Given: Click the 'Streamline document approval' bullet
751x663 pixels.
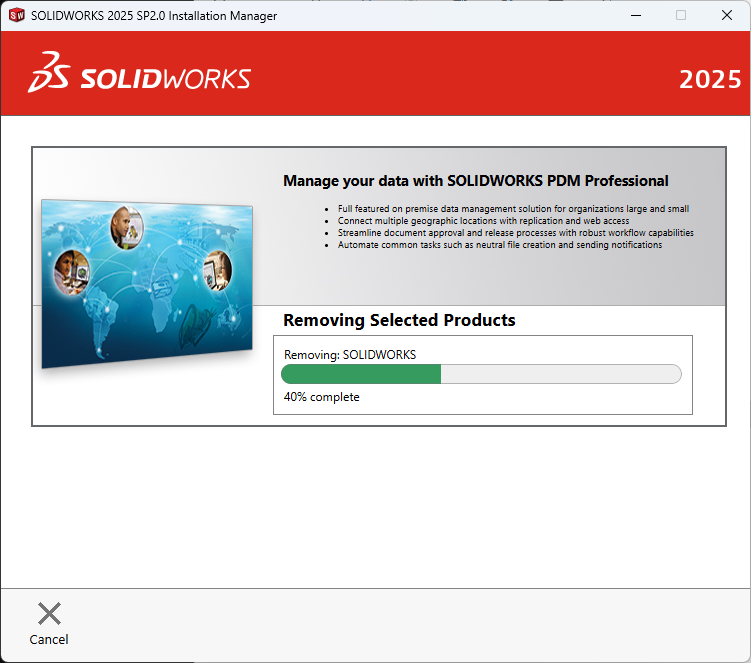Looking at the screenshot, I should click(515, 233).
